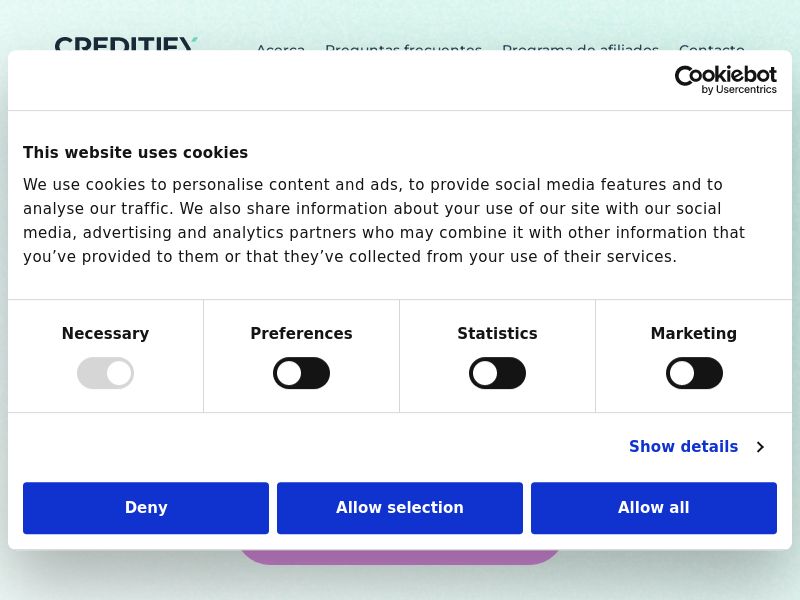This screenshot has height=600, width=800.
Task: Open Programa de afiliados nav link
Action: click(x=580, y=46)
